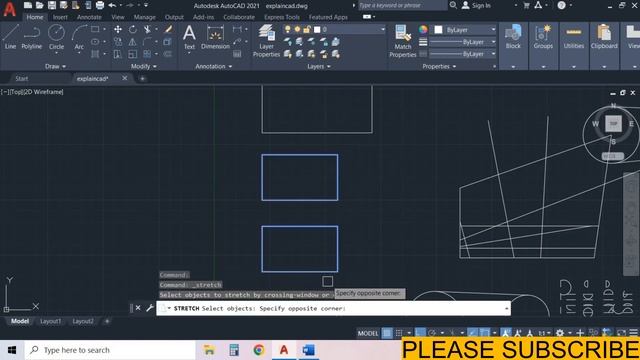
Task: Toggle layer 0 on/off light bulb
Action: [x=288, y=29]
